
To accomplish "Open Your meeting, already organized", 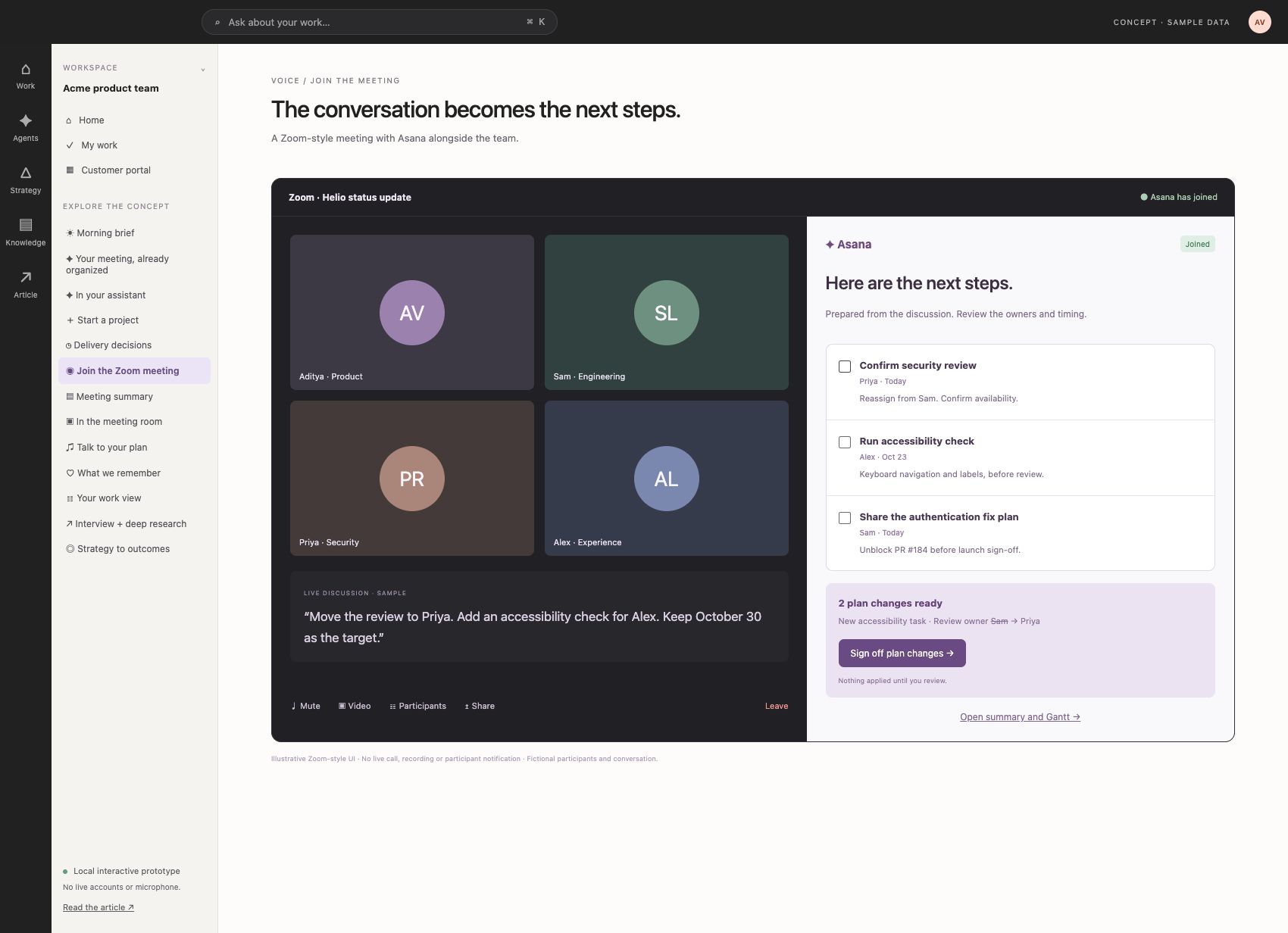I will point(134,264).
